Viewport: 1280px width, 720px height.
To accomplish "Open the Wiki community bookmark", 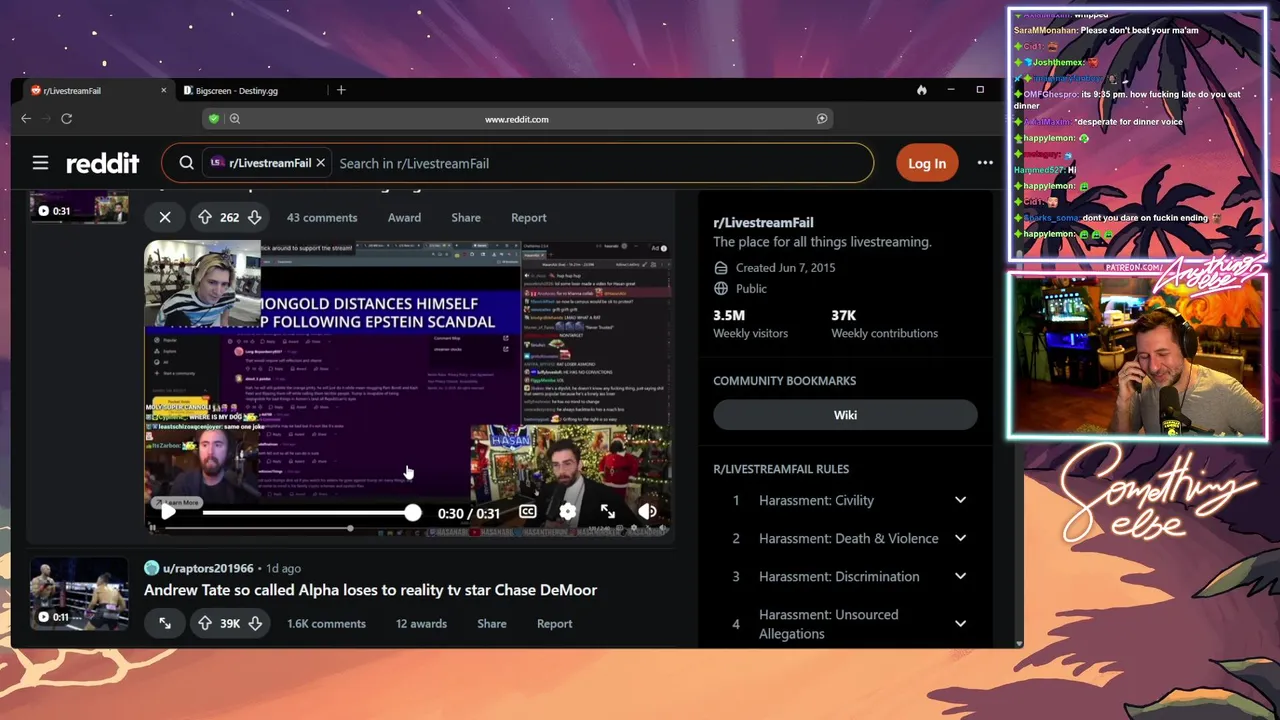I will [845, 415].
